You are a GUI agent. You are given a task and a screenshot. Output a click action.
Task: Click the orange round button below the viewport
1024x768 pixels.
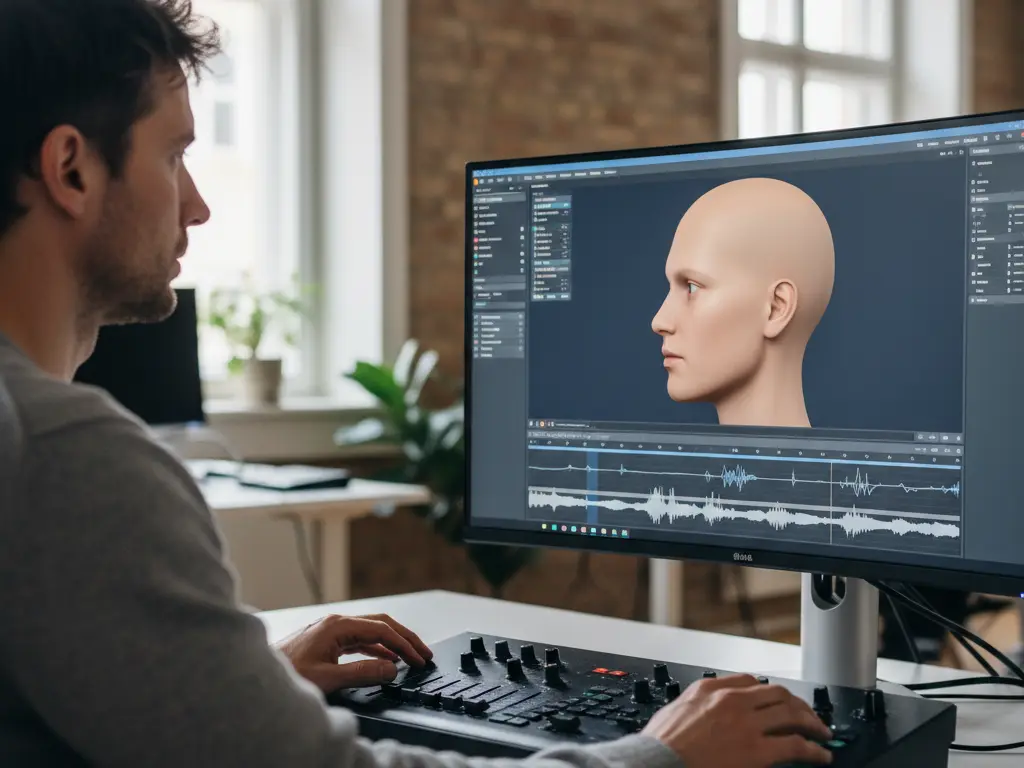point(541,424)
